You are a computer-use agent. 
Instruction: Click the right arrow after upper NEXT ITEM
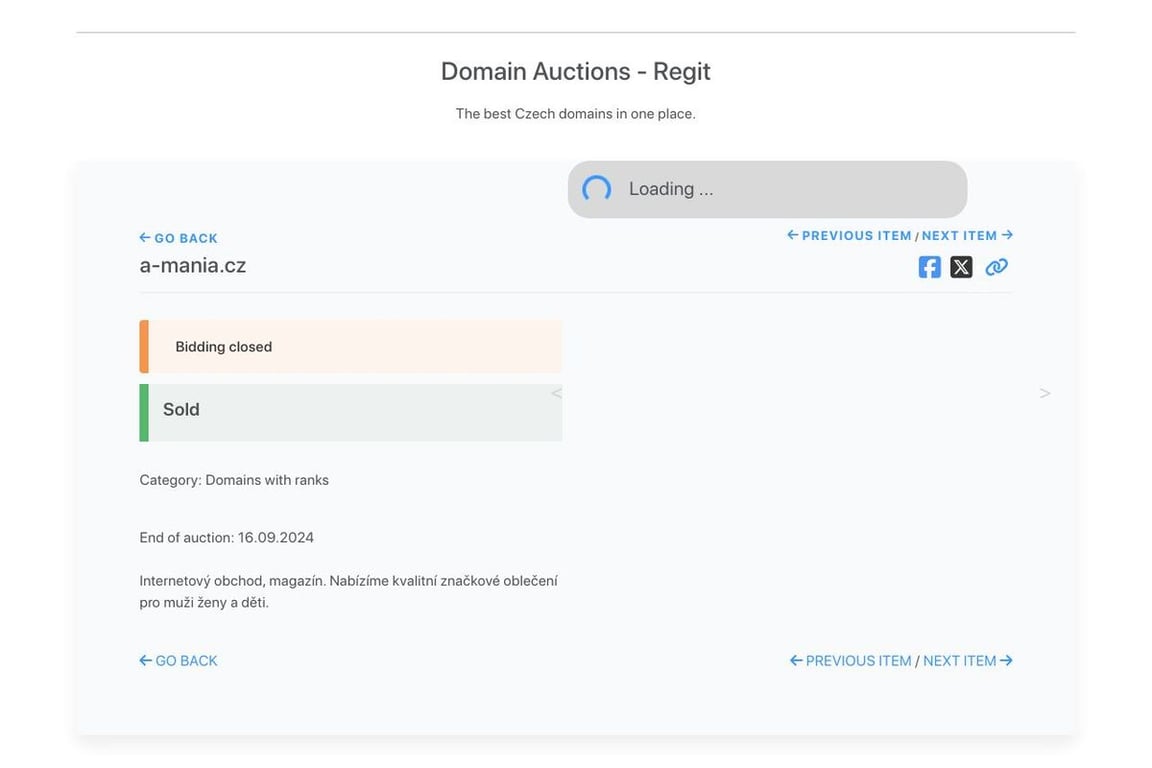tap(1007, 234)
